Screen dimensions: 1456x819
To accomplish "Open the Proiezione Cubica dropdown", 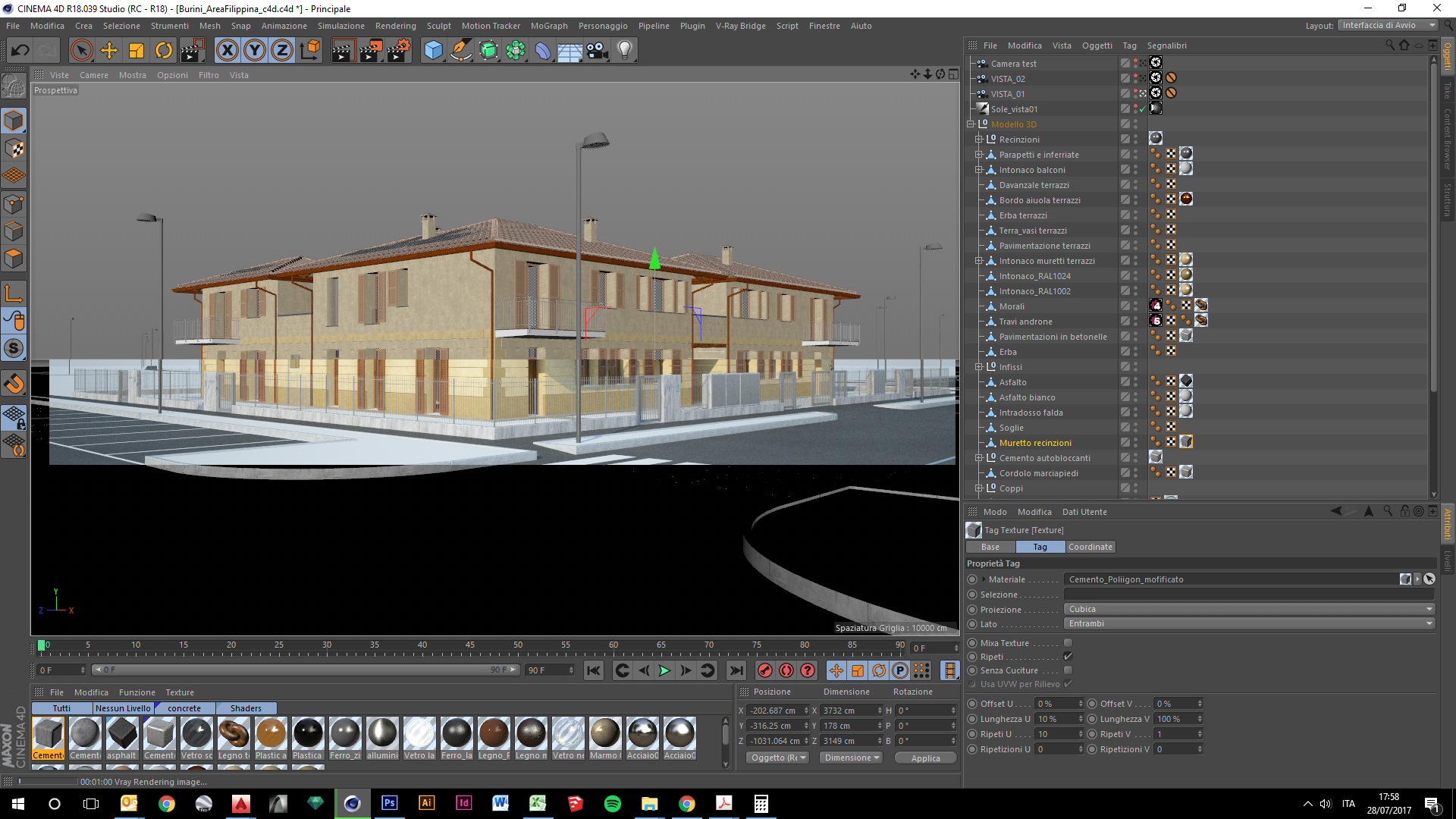I will 1249,609.
